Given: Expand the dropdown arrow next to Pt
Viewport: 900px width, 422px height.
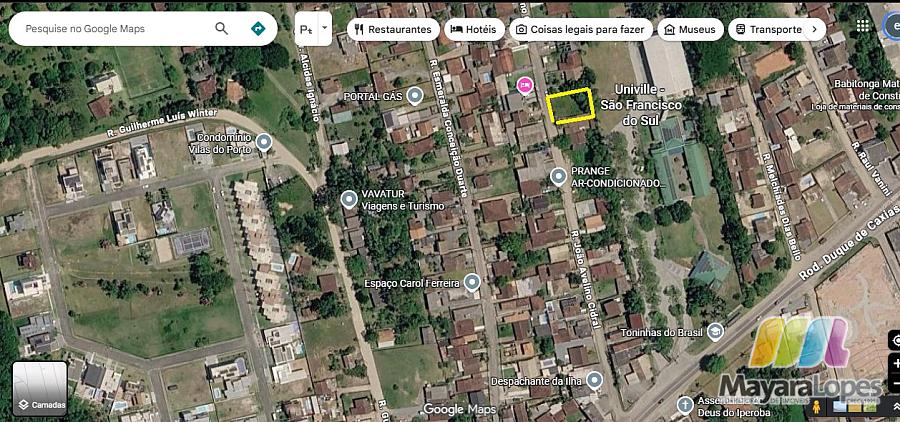Looking at the screenshot, I should click(325, 28).
